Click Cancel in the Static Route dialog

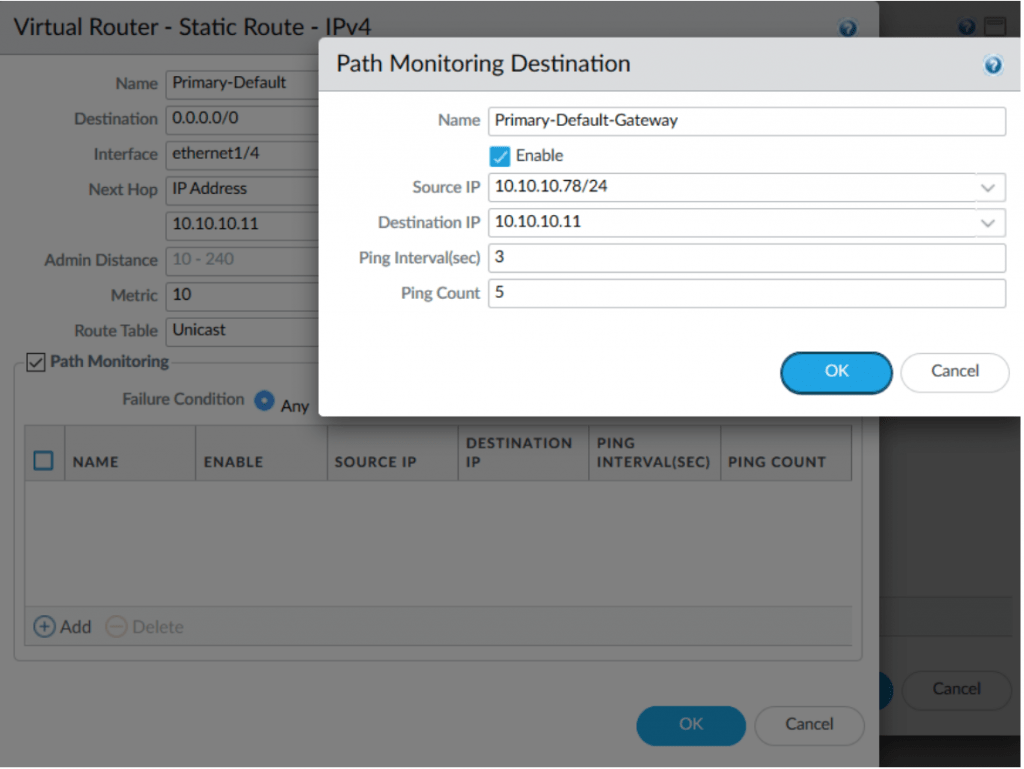pyautogui.click(x=809, y=725)
